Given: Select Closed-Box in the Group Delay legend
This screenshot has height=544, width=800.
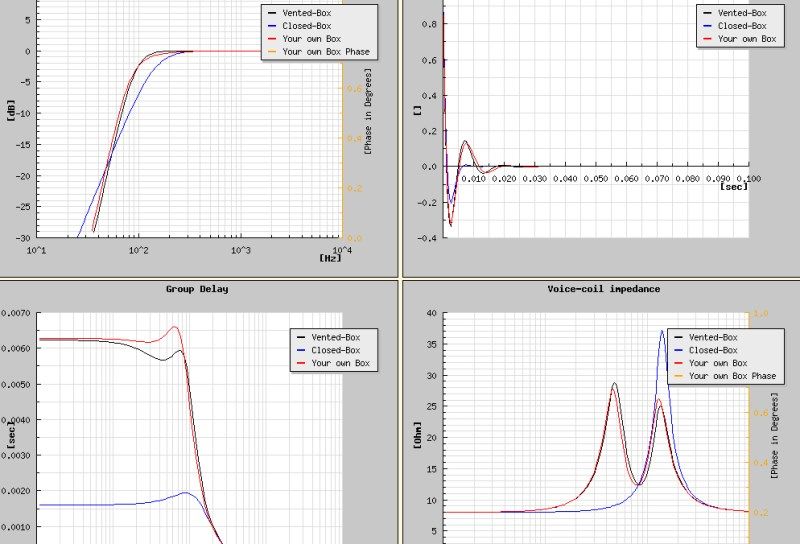Looking at the screenshot, I should pyautogui.click(x=336, y=350).
